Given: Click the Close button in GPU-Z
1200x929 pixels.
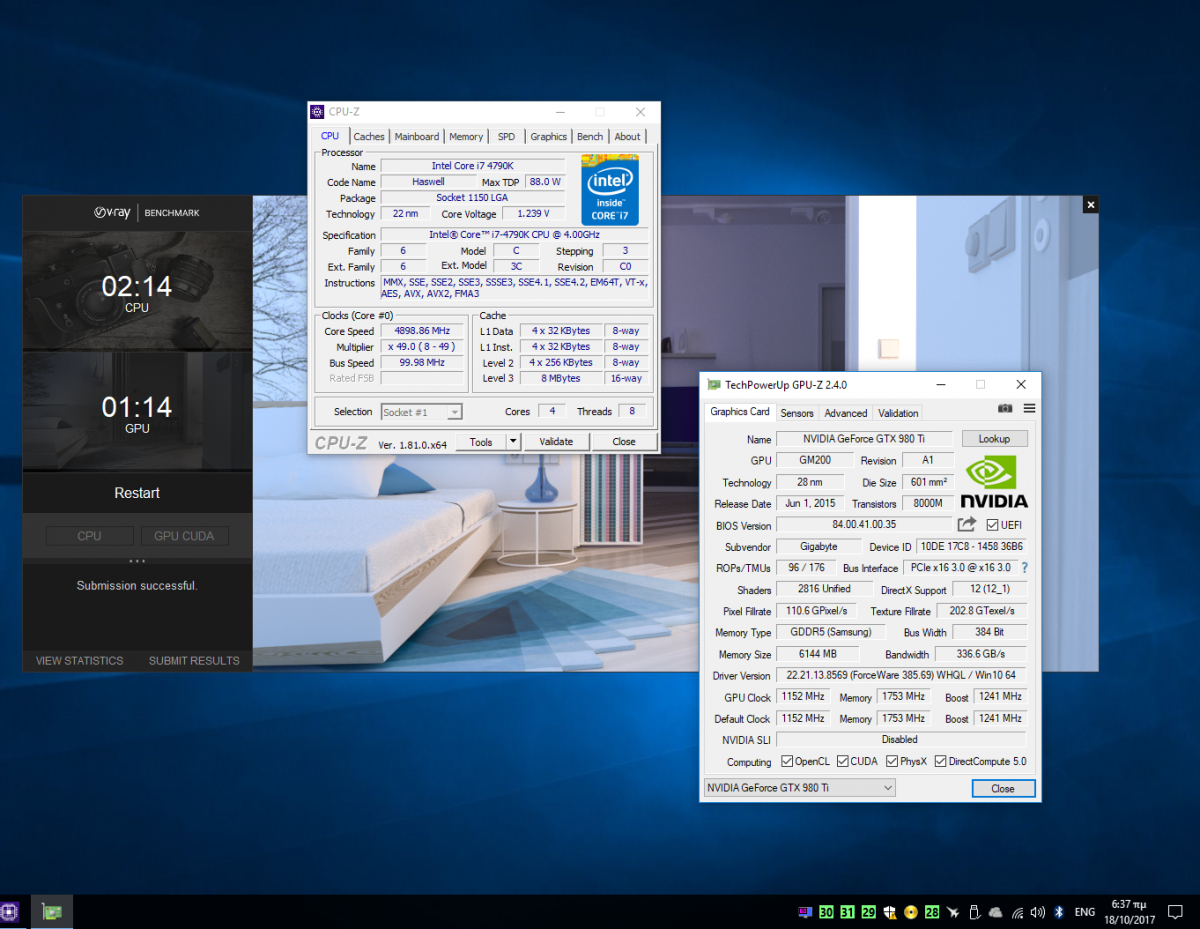Looking at the screenshot, I should [1003, 788].
